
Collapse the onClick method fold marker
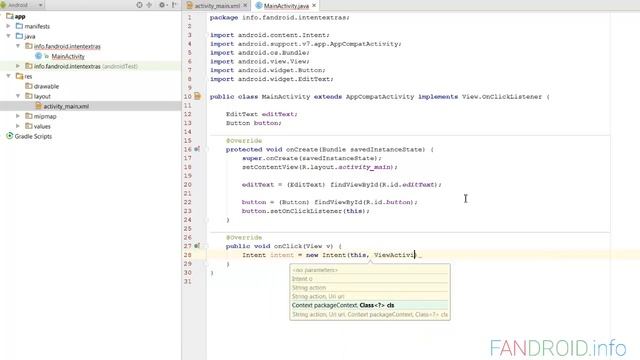(x=207, y=246)
